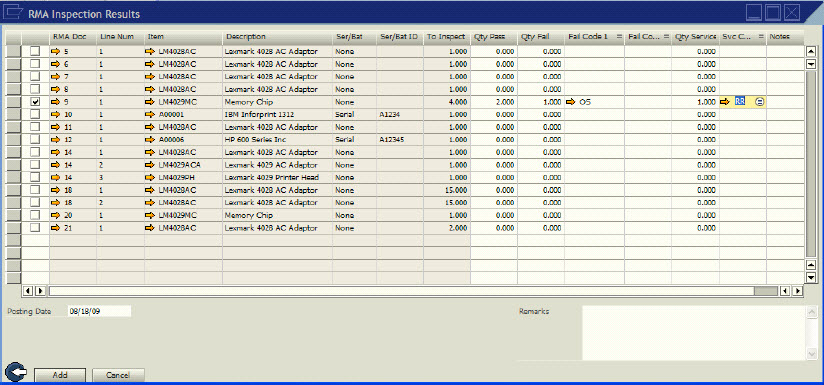
Task: Open link arrow for RMA Doc 18 line 1
Action: coord(56,190)
